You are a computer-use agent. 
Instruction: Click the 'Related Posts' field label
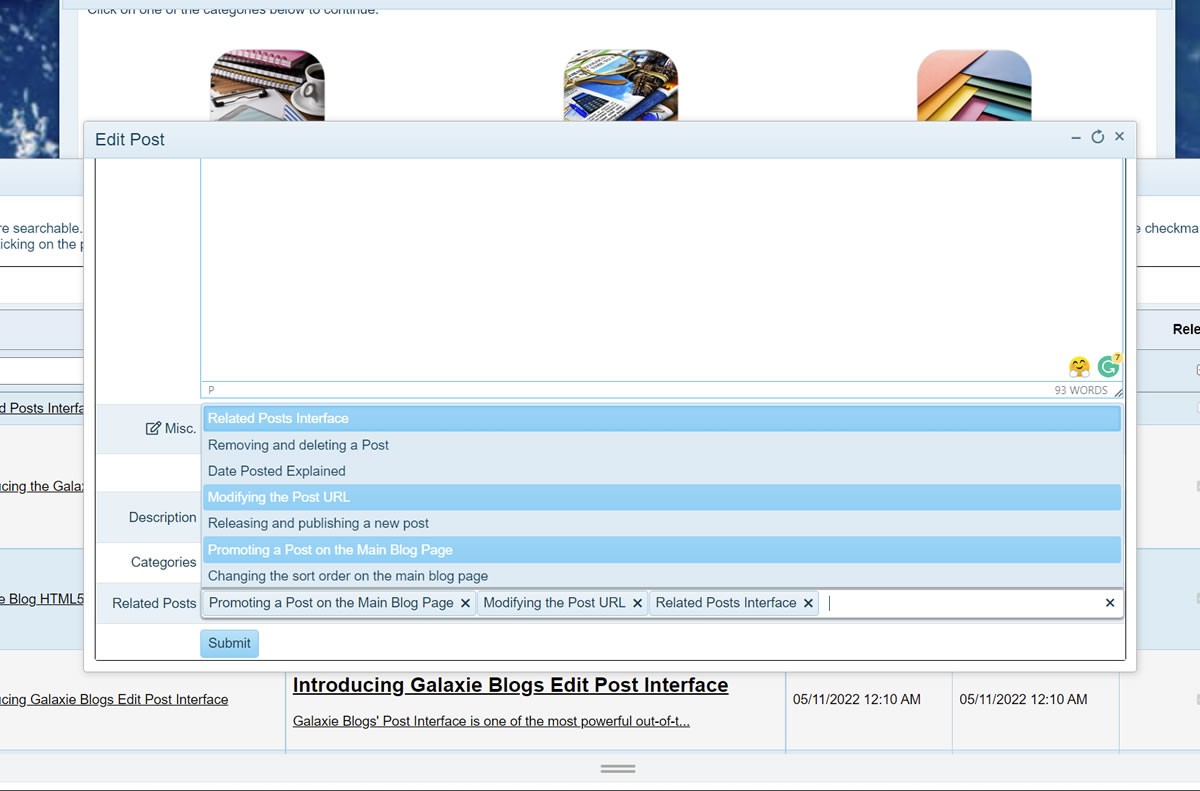pyautogui.click(x=154, y=603)
